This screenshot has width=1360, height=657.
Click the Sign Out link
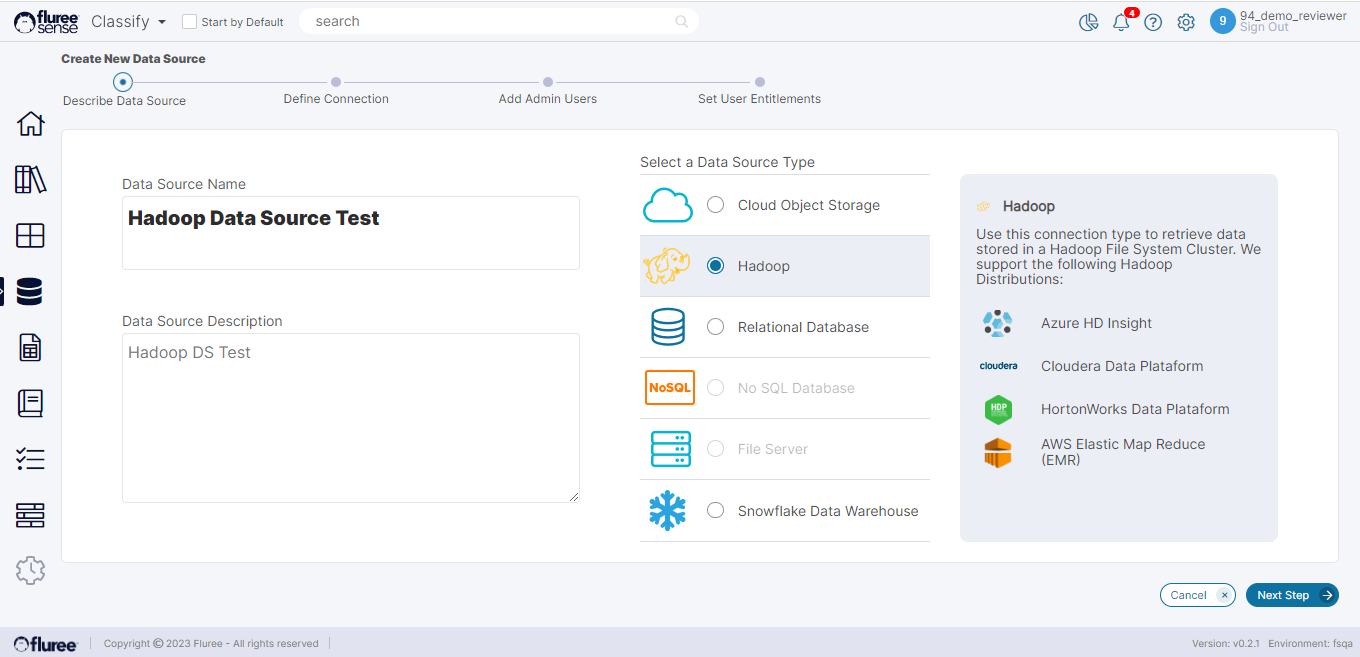(1264, 28)
